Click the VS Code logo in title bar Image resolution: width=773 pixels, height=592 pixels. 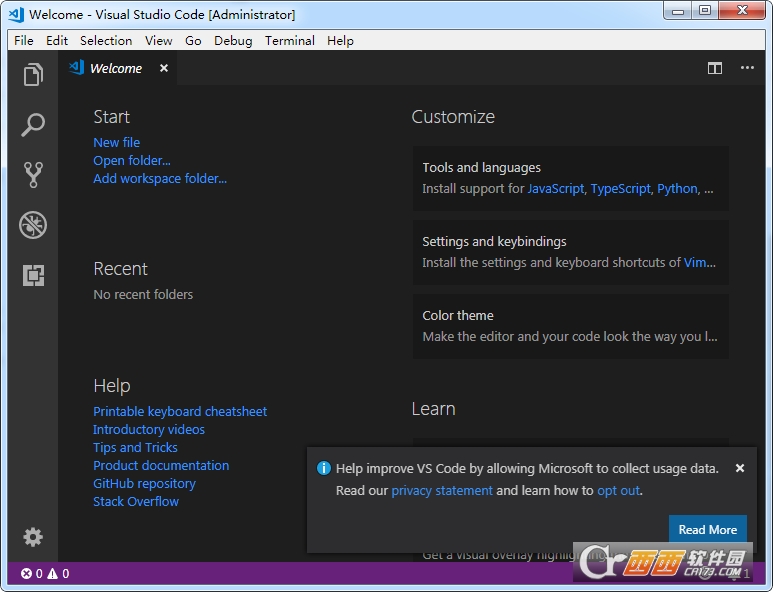(16, 15)
